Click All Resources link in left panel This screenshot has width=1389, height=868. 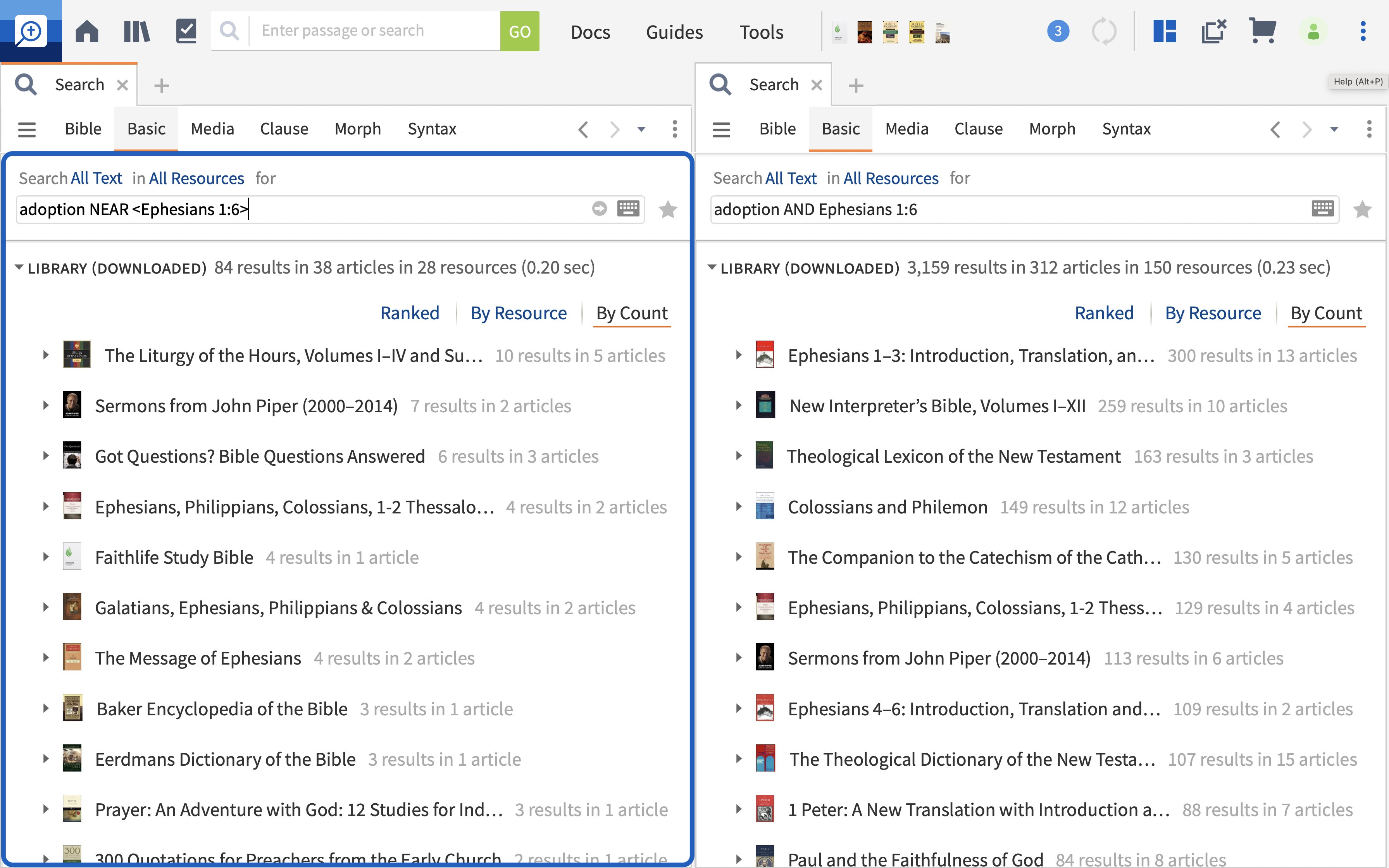click(x=196, y=179)
